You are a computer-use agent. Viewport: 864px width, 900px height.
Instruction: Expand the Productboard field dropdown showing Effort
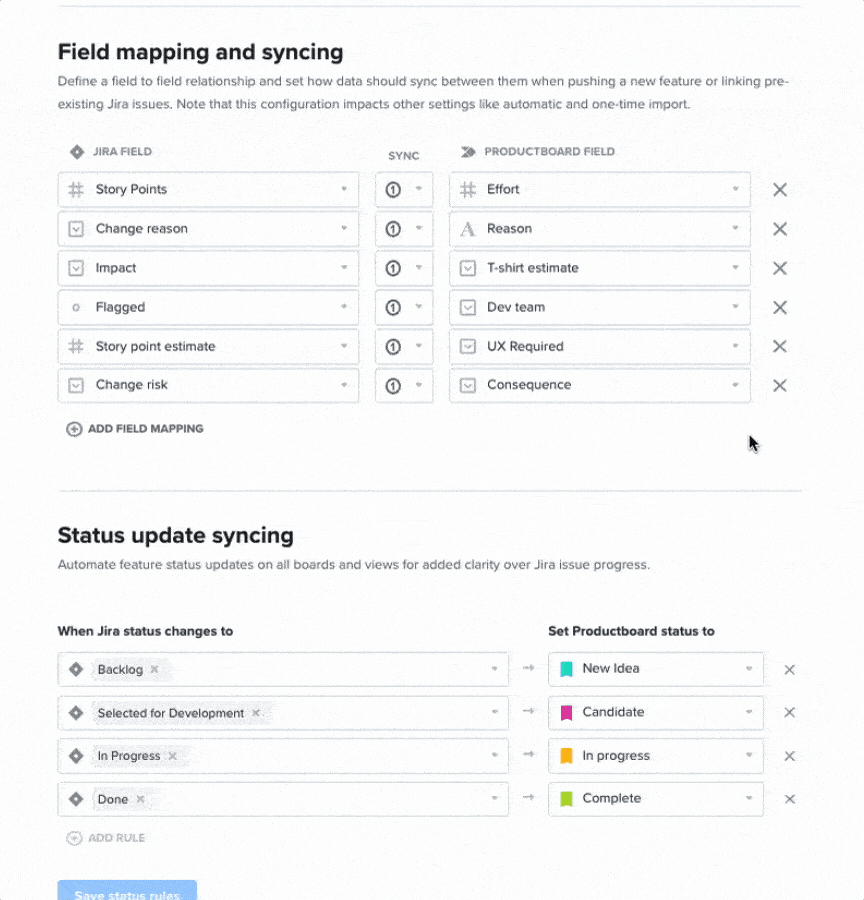tap(599, 189)
